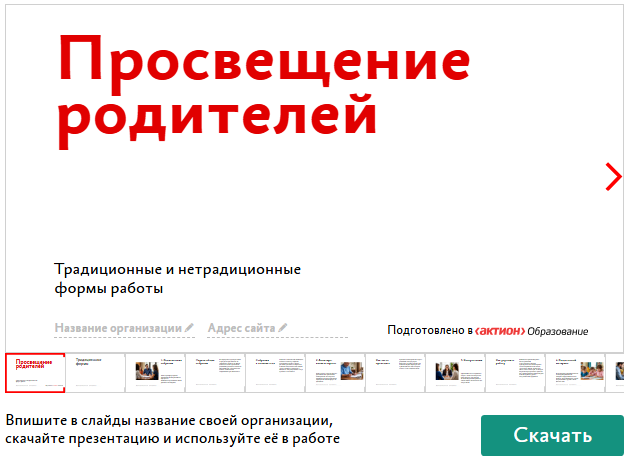Click pencil icon beside Название организации
The image size is (629, 466).
tap(190, 328)
